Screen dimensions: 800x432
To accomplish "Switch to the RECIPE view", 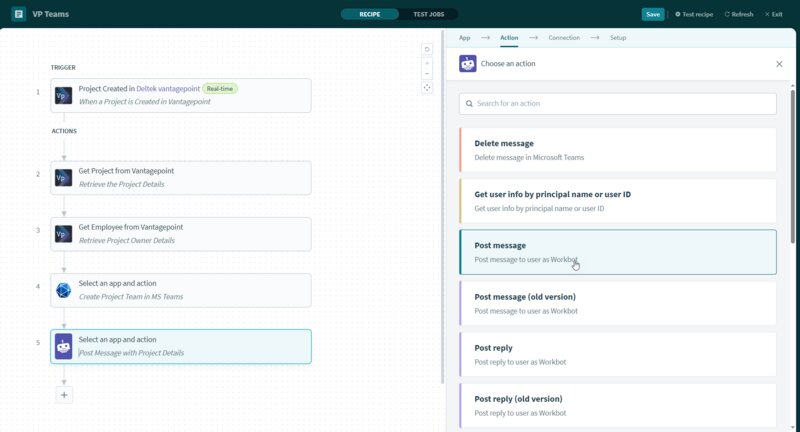I will click(370, 14).
